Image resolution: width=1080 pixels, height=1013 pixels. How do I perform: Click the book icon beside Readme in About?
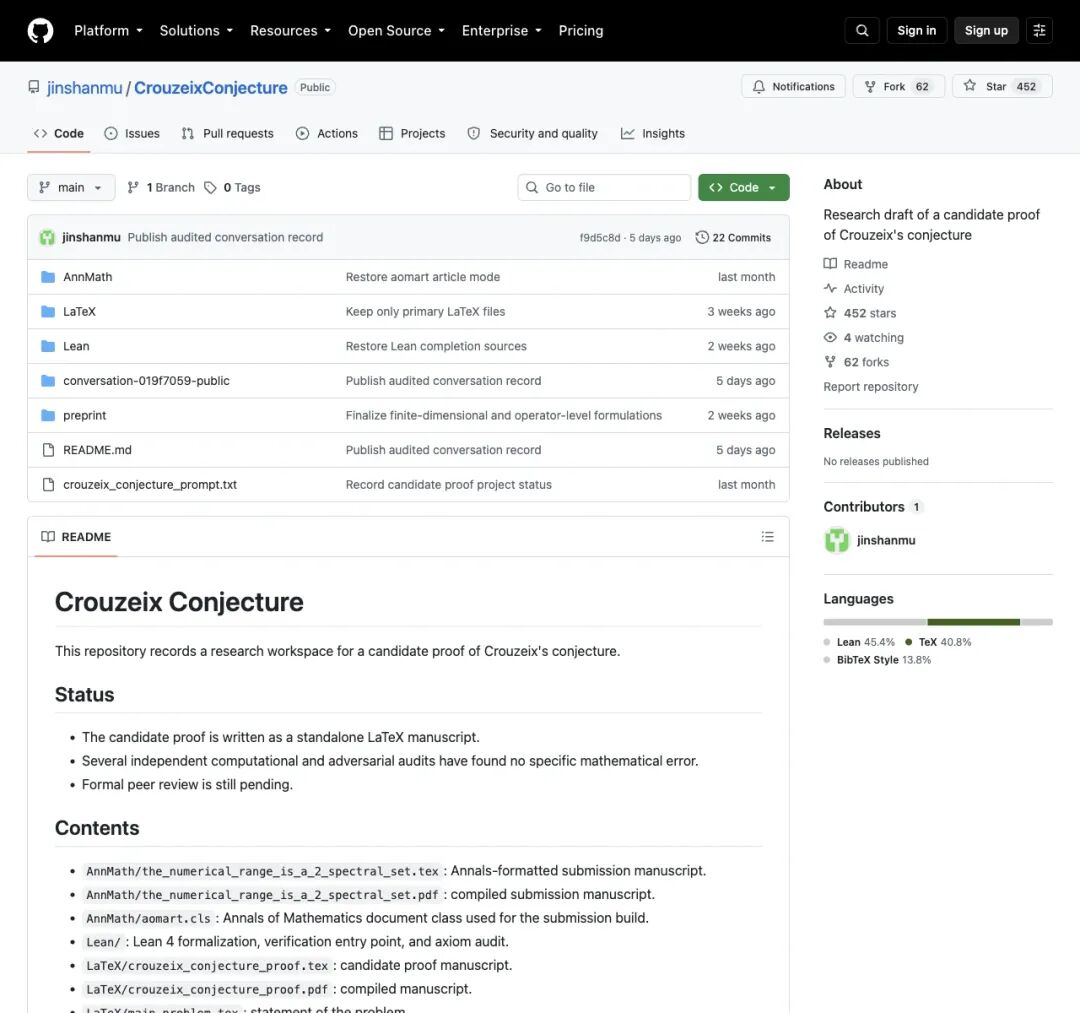click(830, 264)
